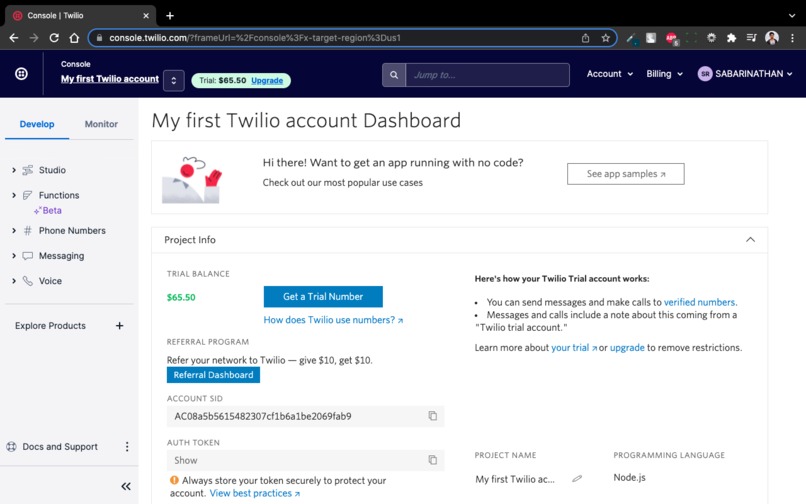Go back with browser back arrow
This screenshot has width=806, height=504.
click(14, 38)
